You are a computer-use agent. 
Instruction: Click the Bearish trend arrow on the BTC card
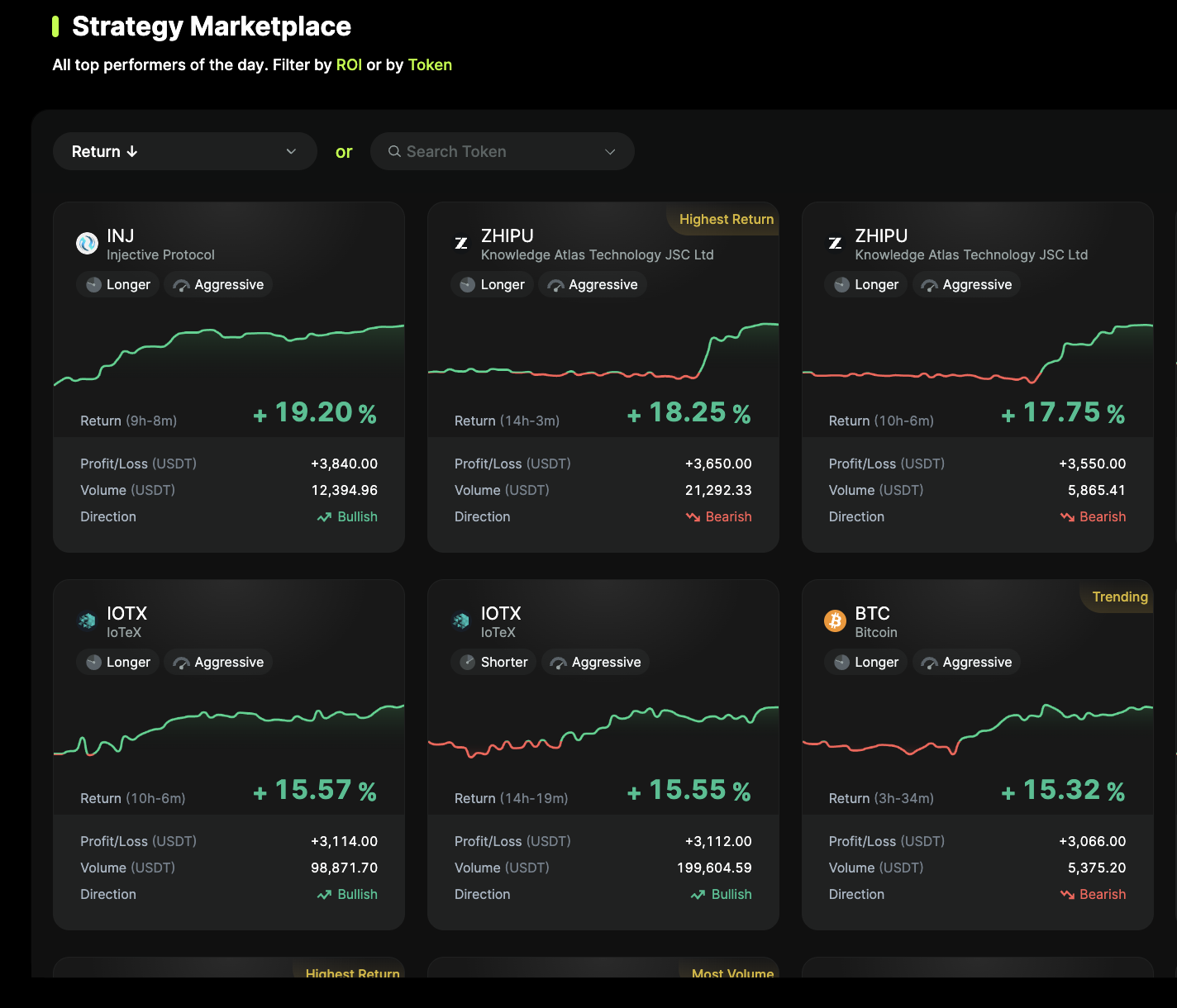click(x=1067, y=895)
